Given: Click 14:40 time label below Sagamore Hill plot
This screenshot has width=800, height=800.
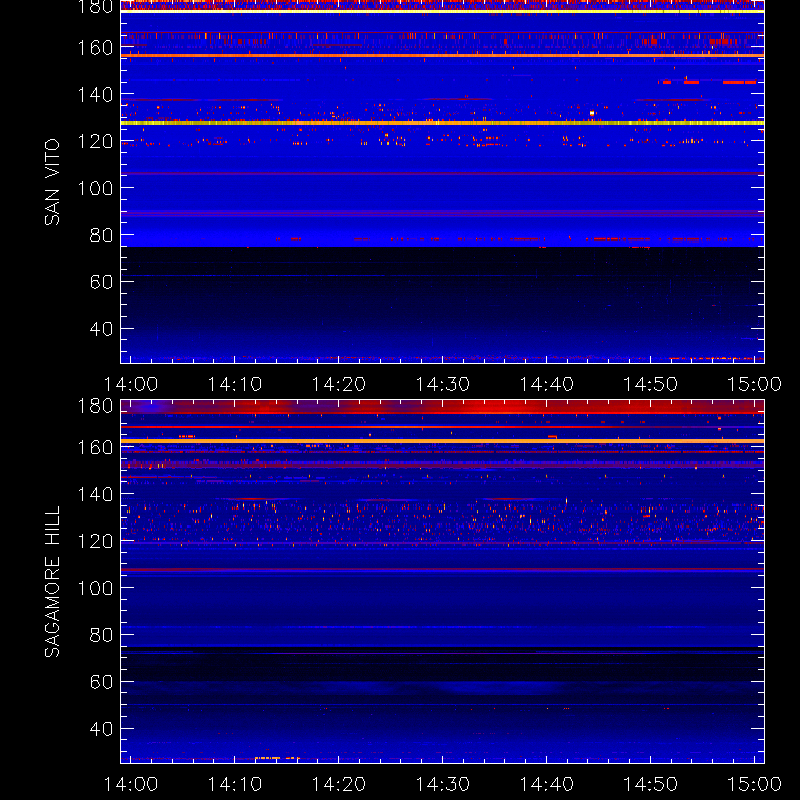Looking at the screenshot, I should coord(546,784).
